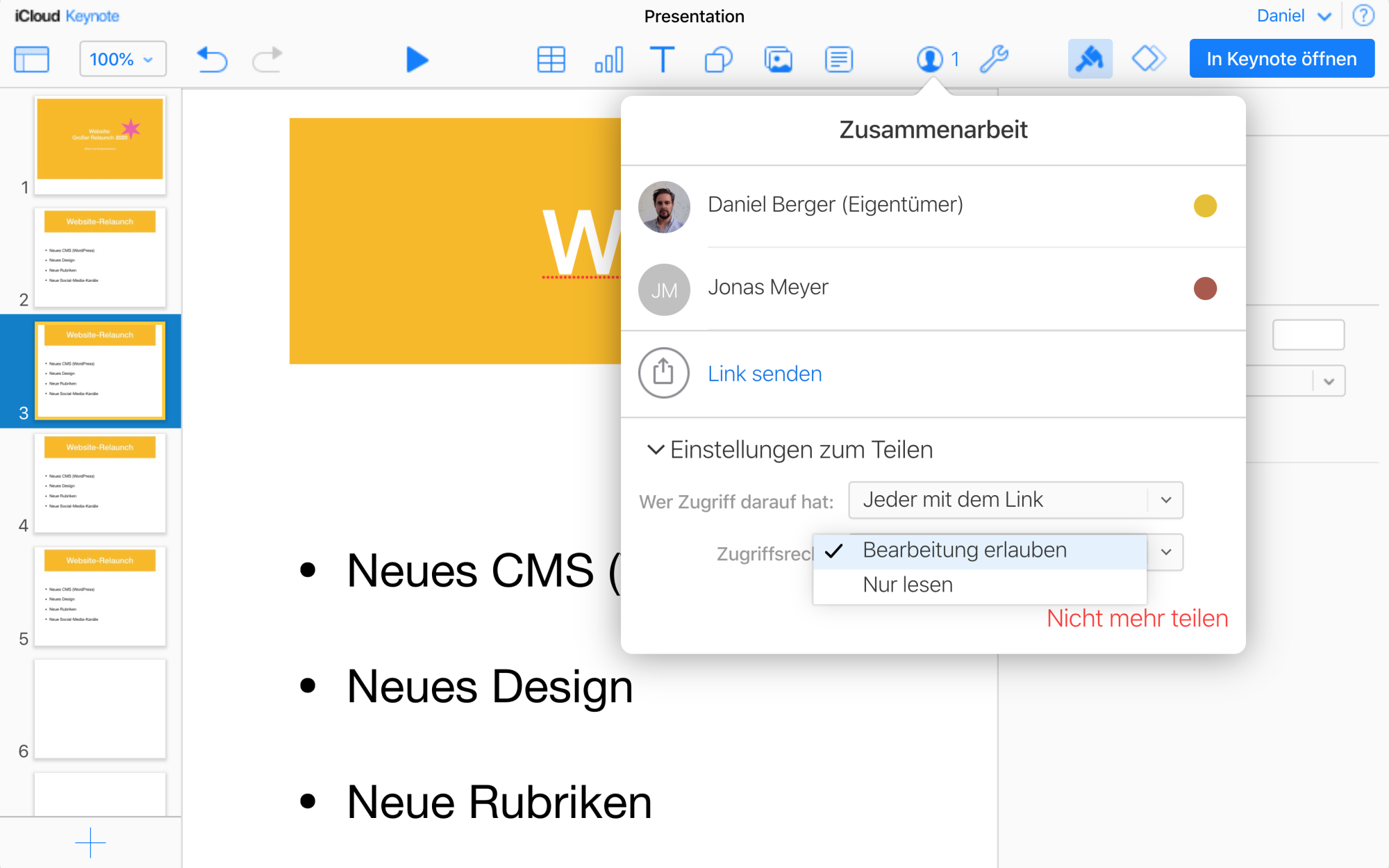
Task: Insert an image via the media icon
Action: 779,60
